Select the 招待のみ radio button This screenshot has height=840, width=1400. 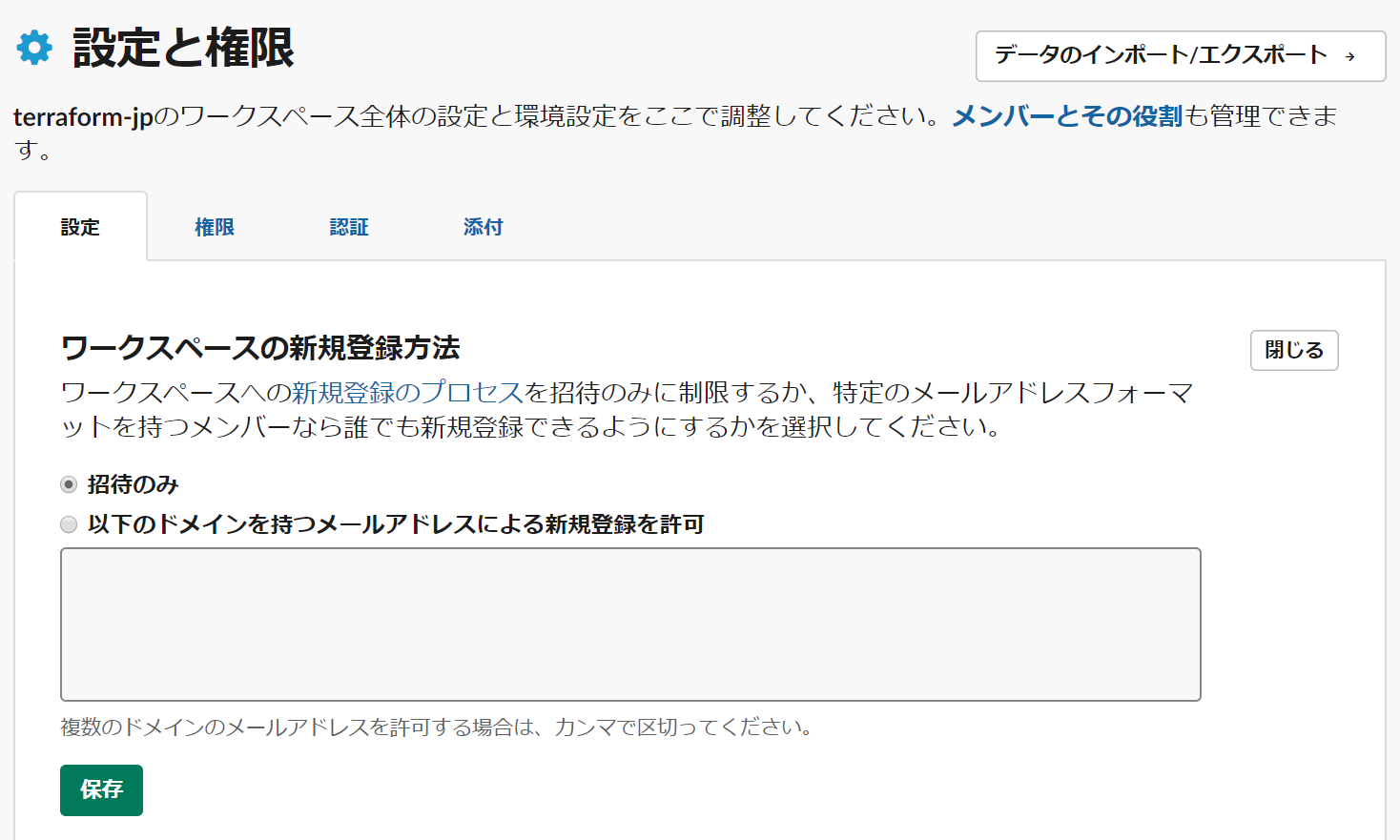pos(69,484)
